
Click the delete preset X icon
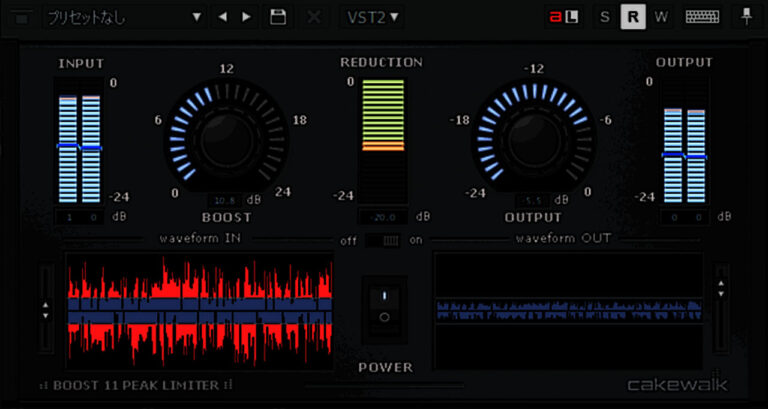tap(313, 17)
